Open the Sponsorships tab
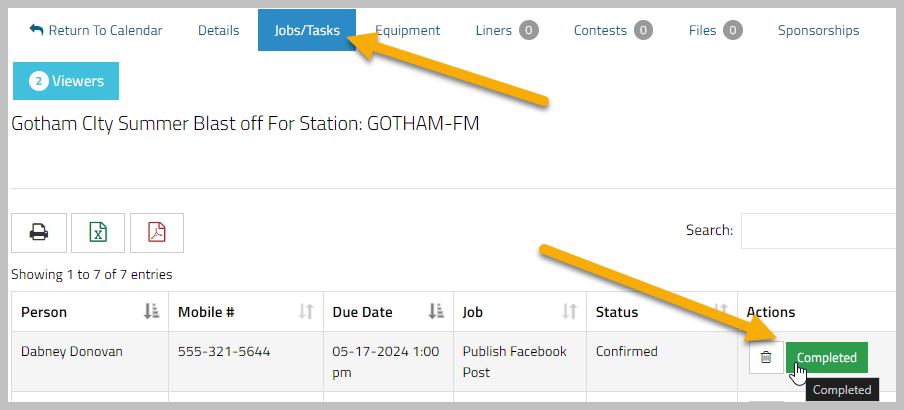The image size is (904, 410). tap(819, 31)
